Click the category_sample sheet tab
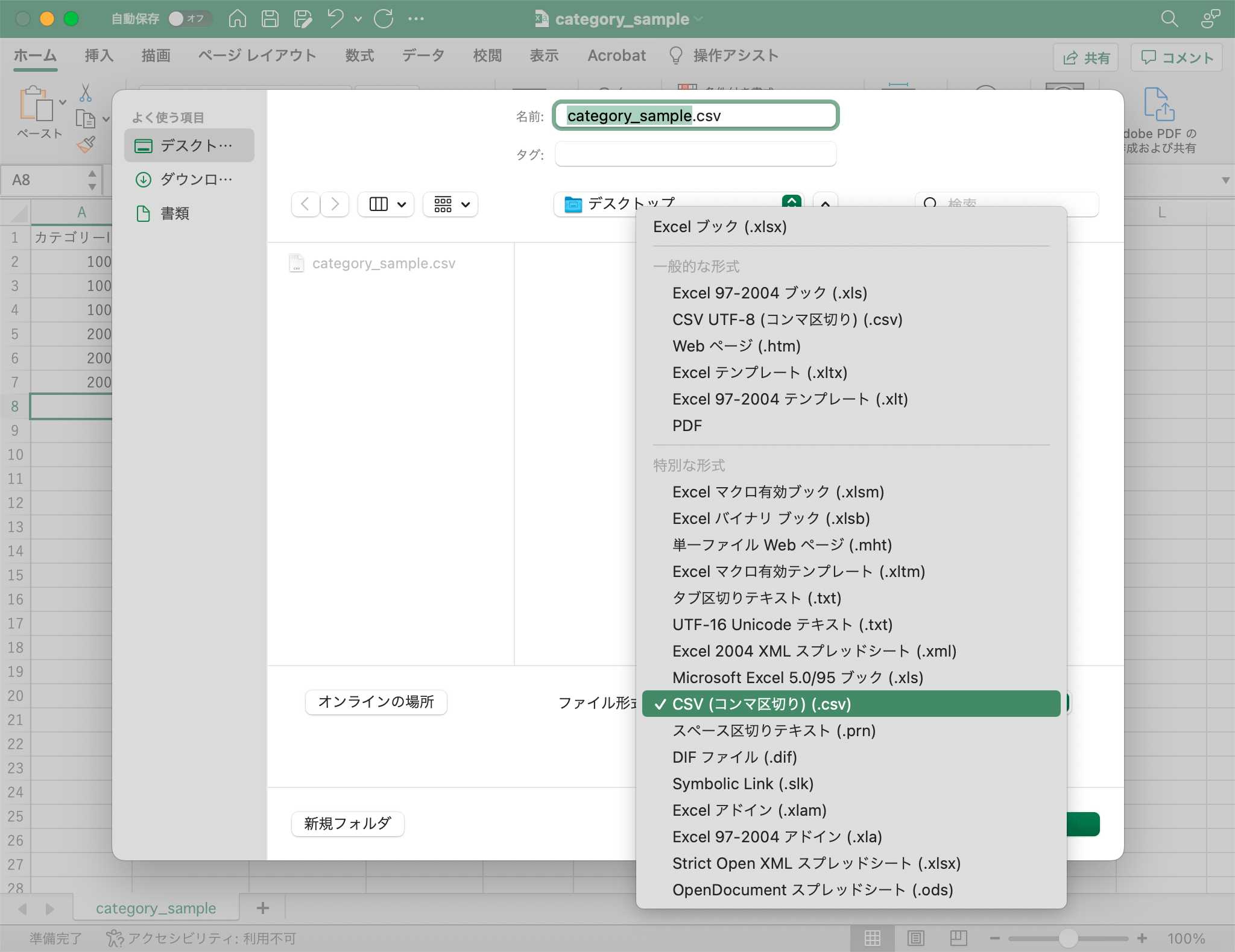 tap(156, 908)
